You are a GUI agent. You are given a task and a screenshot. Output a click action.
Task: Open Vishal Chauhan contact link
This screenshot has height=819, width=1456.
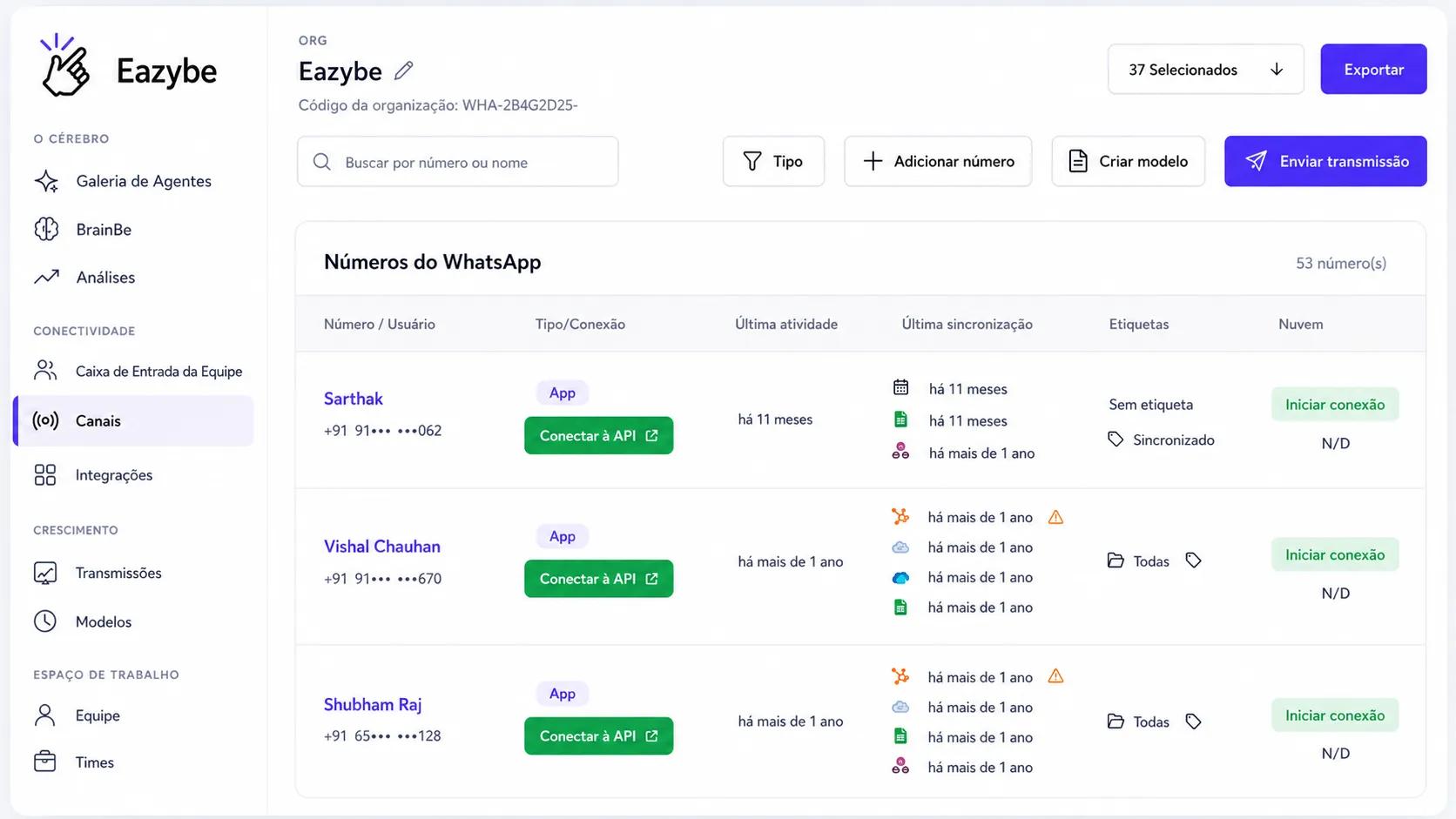click(381, 547)
